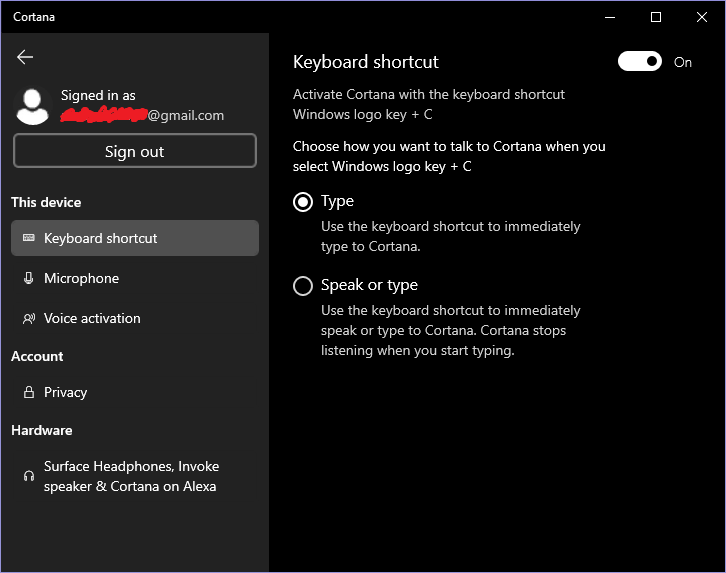Click the 'Hardware' section header
Viewport: 726px width, 573px height.
click(42, 430)
